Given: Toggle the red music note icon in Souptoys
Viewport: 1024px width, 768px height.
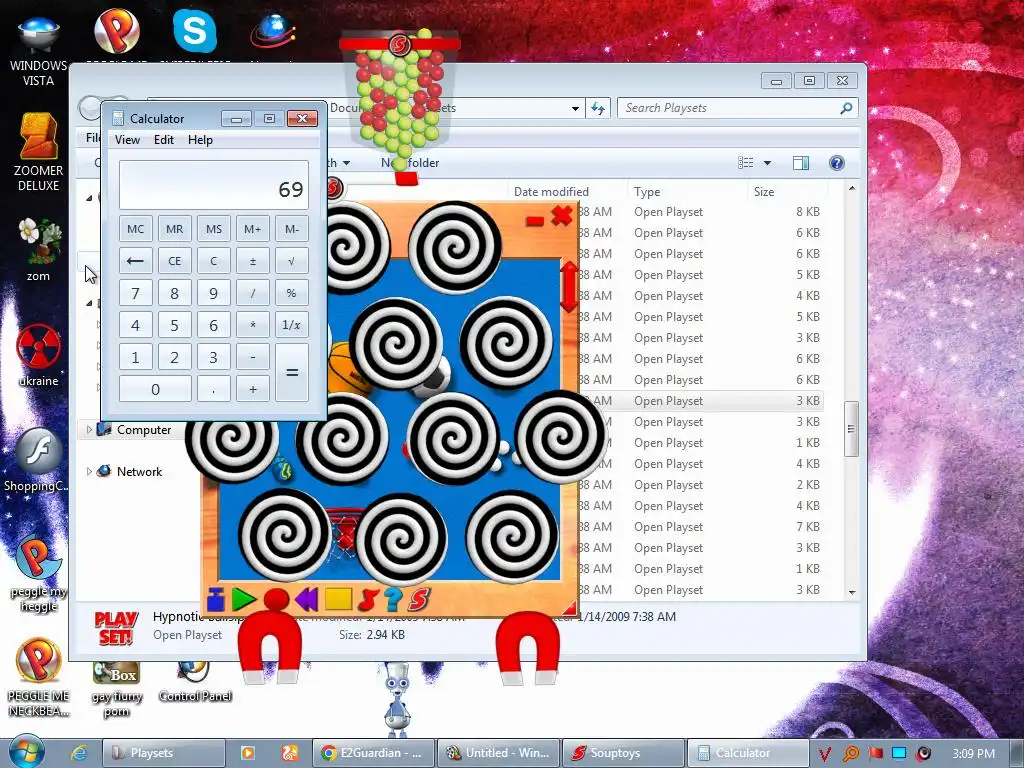Looking at the screenshot, I should [368, 599].
